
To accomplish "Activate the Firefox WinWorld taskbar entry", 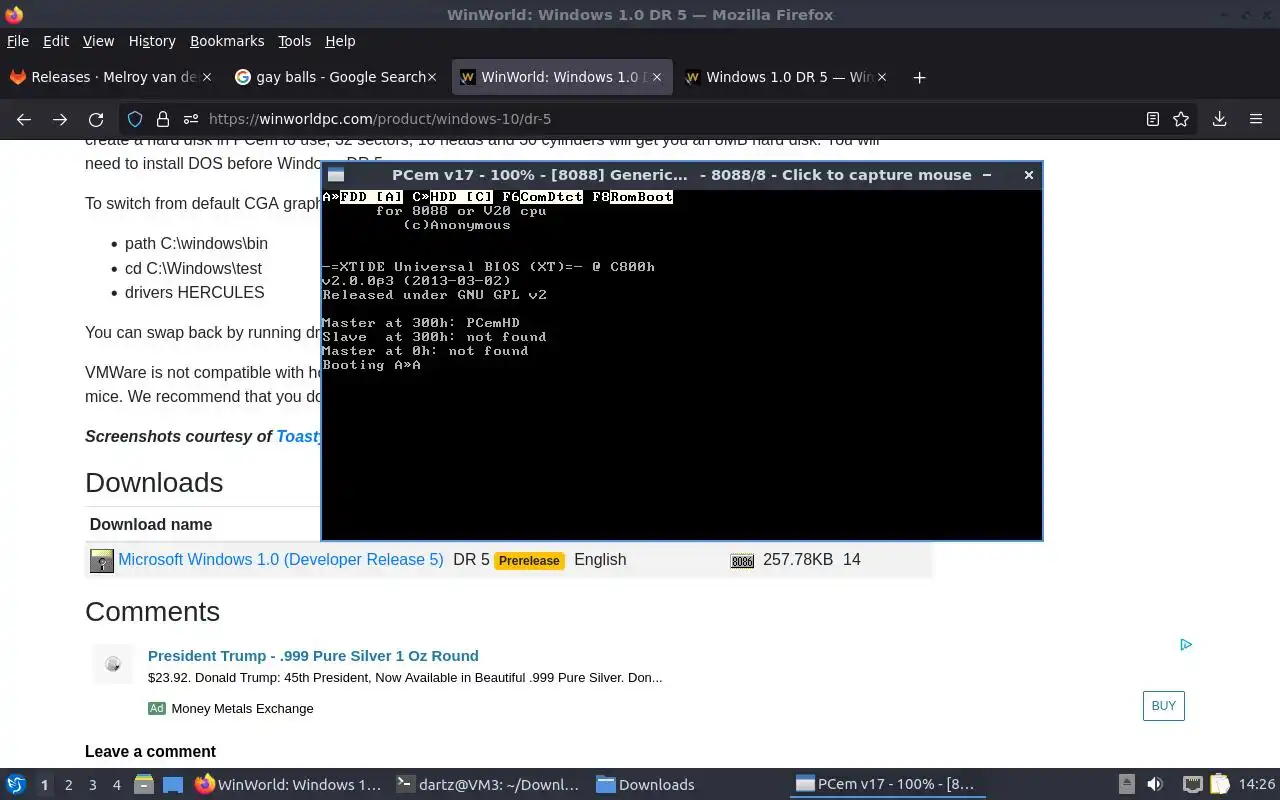I will coord(288,785).
